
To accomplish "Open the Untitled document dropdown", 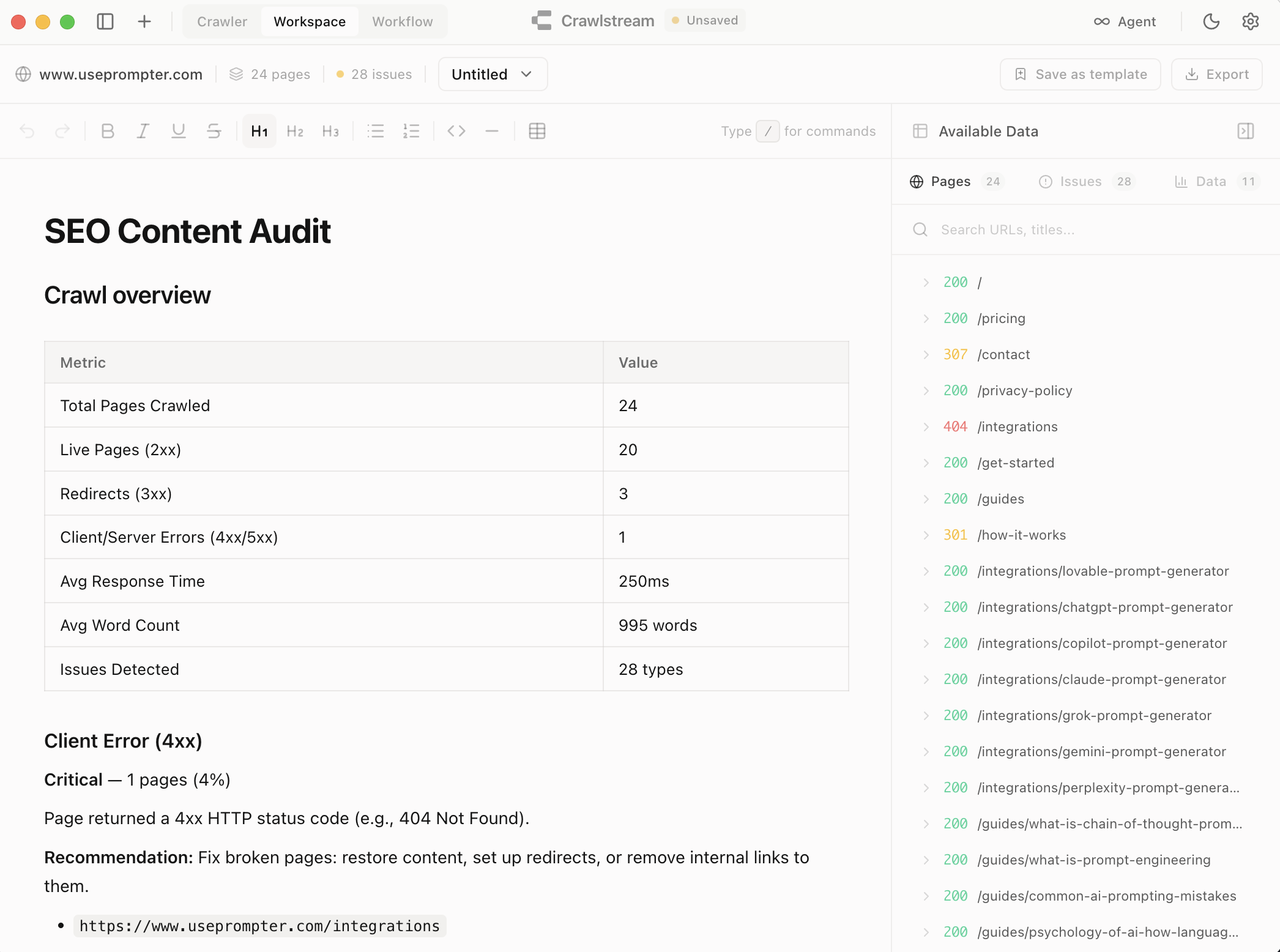I will (x=492, y=74).
